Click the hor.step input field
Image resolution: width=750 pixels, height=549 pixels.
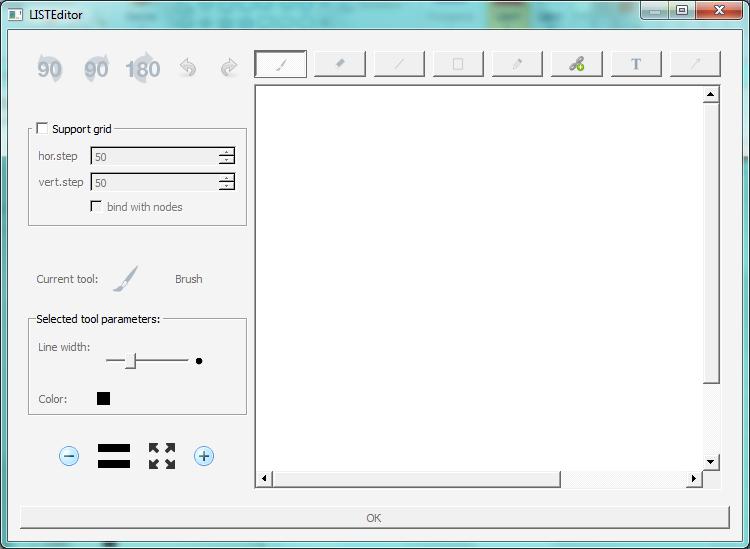[x=155, y=156]
